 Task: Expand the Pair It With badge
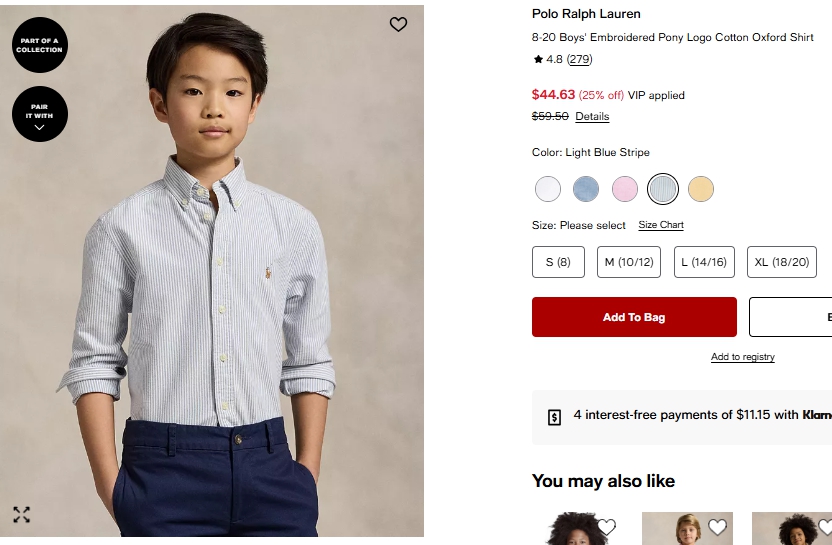[40, 115]
